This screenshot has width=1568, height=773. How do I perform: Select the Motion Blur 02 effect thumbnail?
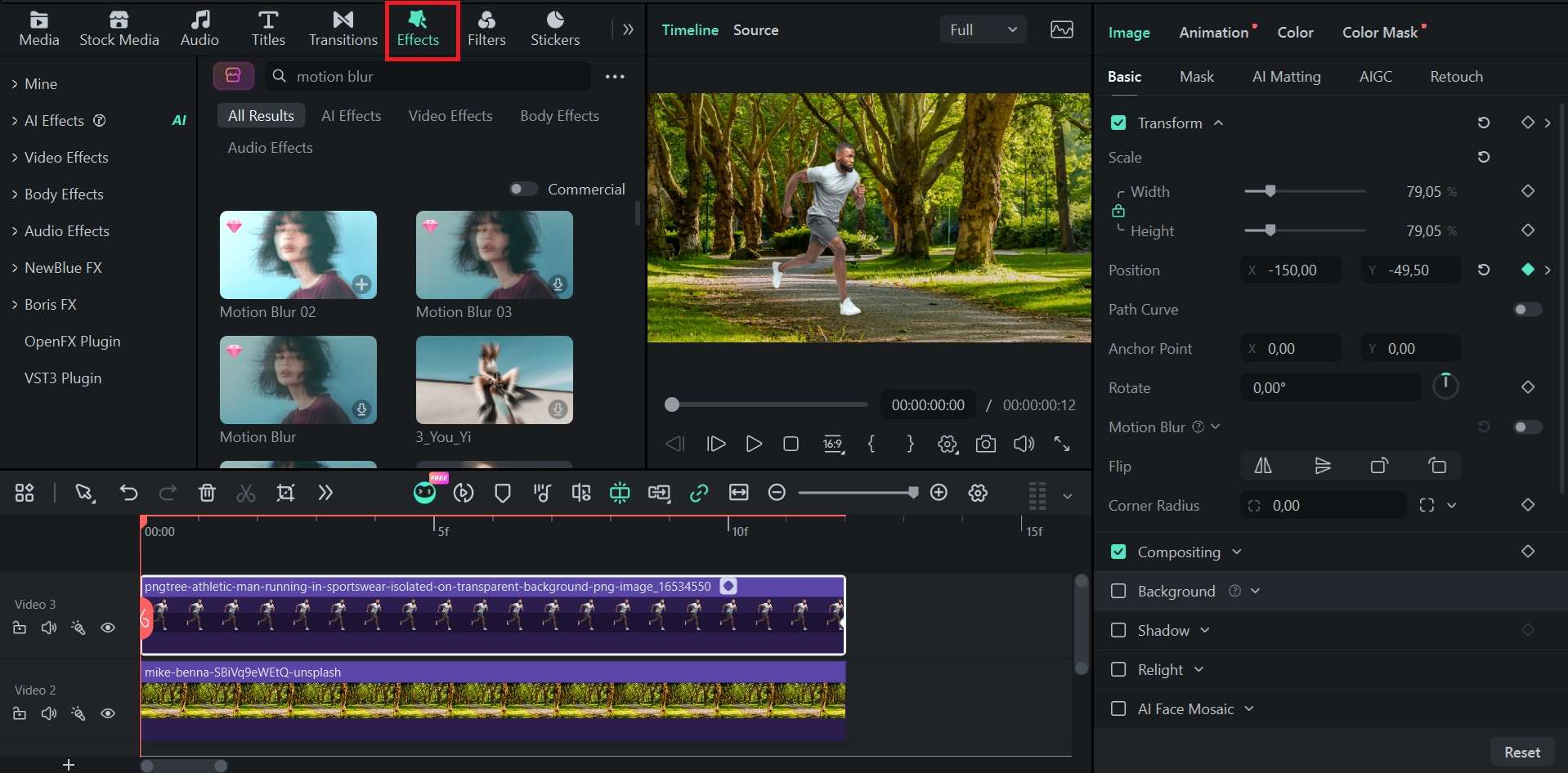298,255
